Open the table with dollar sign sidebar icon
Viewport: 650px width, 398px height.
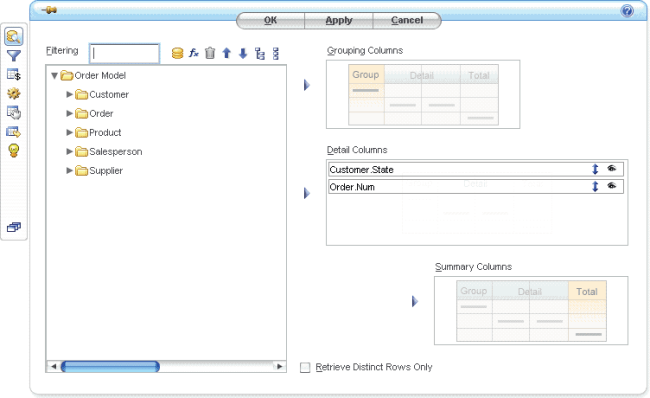[x=14, y=75]
